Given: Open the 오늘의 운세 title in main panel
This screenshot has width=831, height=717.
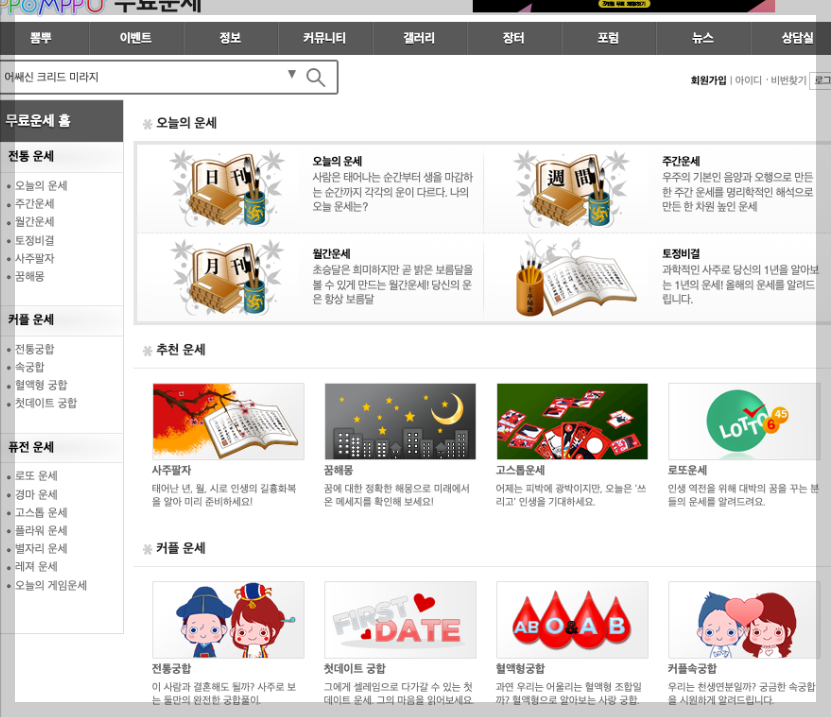Looking at the screenshot, I should coord(337,161).
